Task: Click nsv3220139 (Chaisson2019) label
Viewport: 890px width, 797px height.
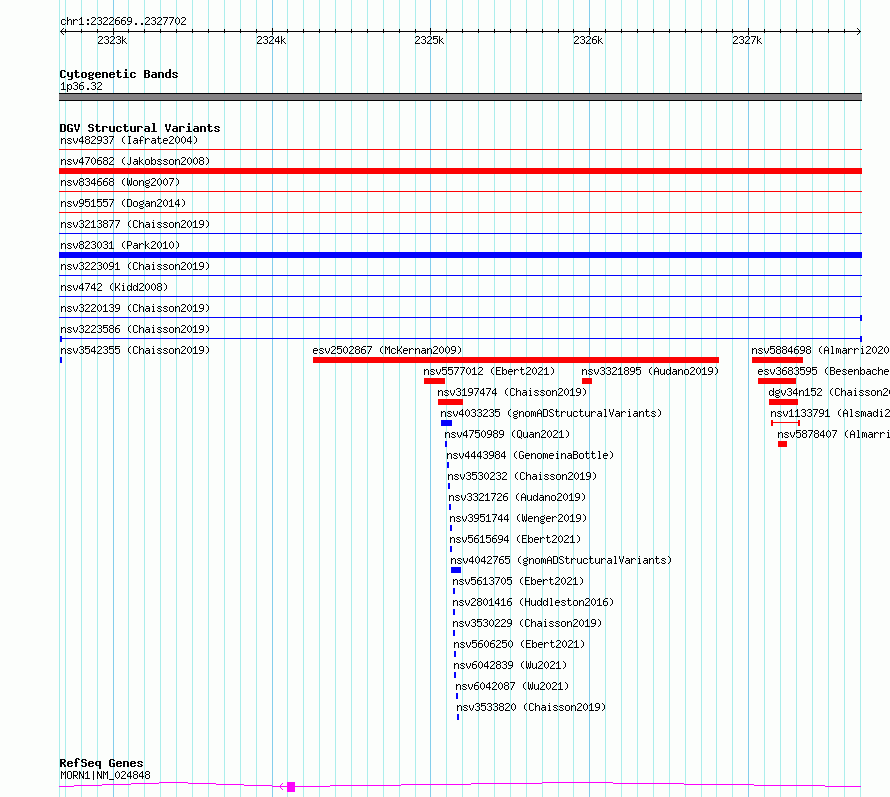Action: (x=135, y=308)
